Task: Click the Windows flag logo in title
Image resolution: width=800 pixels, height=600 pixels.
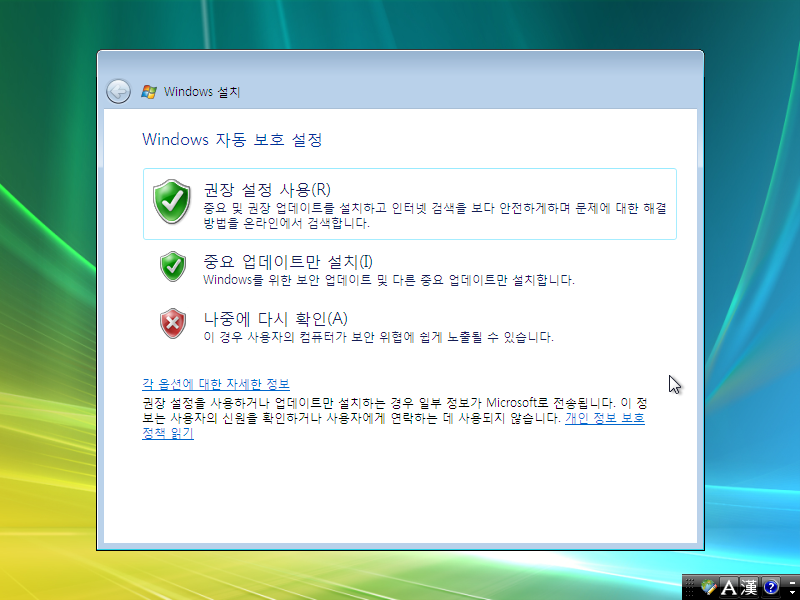Action: [148, 92]
